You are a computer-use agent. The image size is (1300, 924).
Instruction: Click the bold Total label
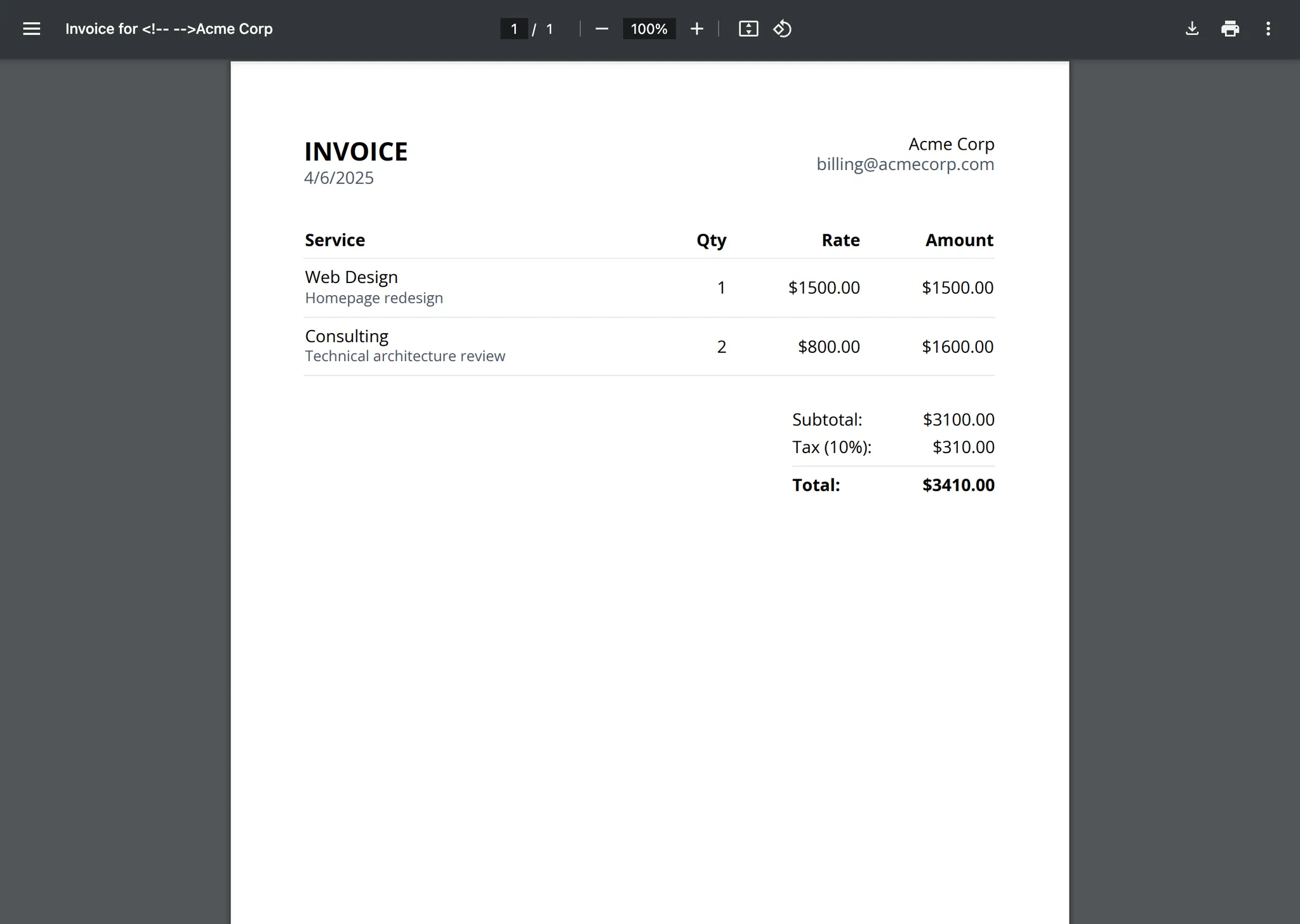click(x=816, y=485)
